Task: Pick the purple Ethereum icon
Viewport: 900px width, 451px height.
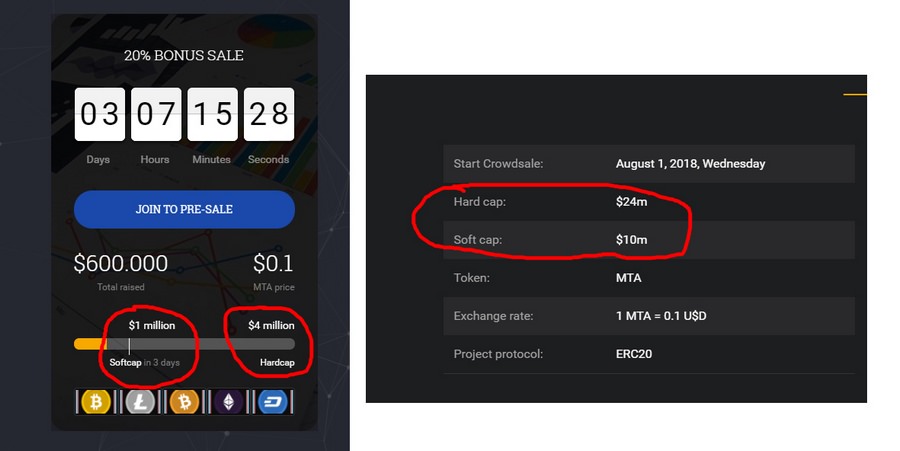Action: point(228,402)
